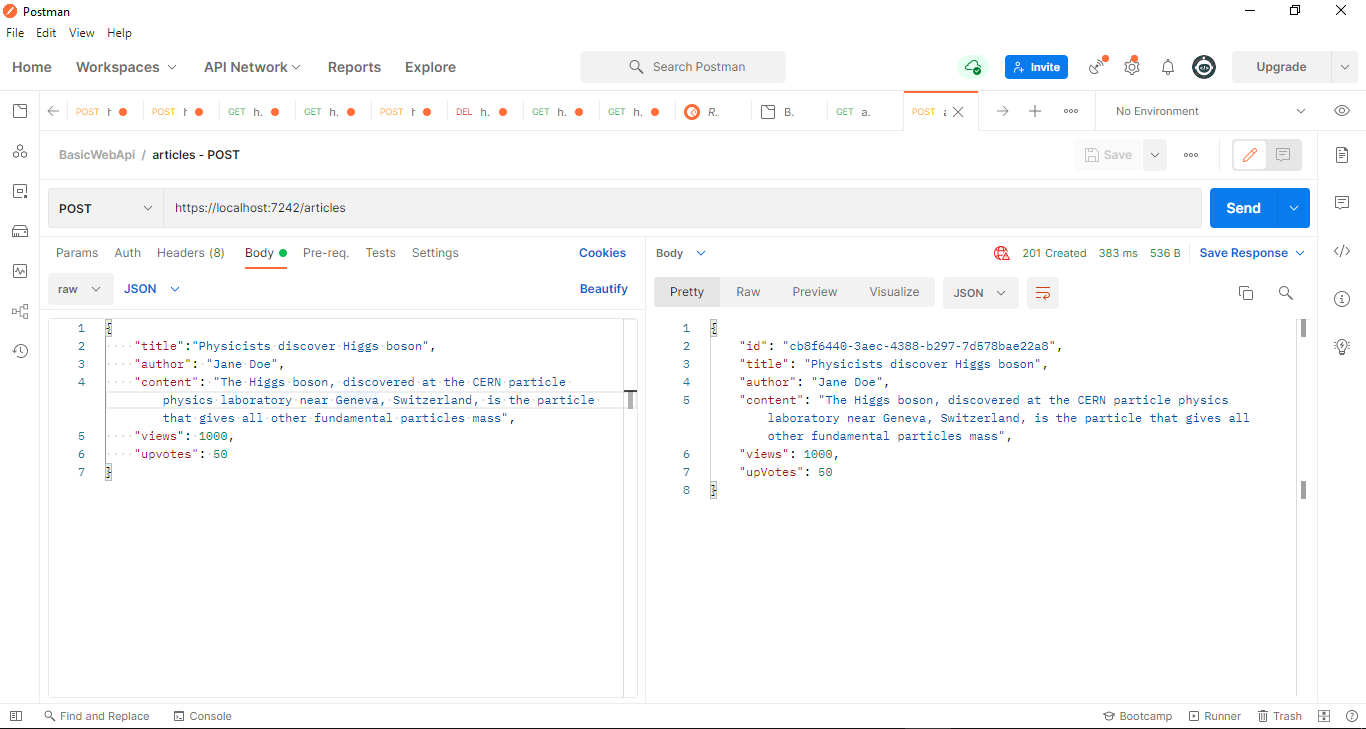Show the Raw response view
Viewport: 1366px width, 729px height.
coord(748,292)
